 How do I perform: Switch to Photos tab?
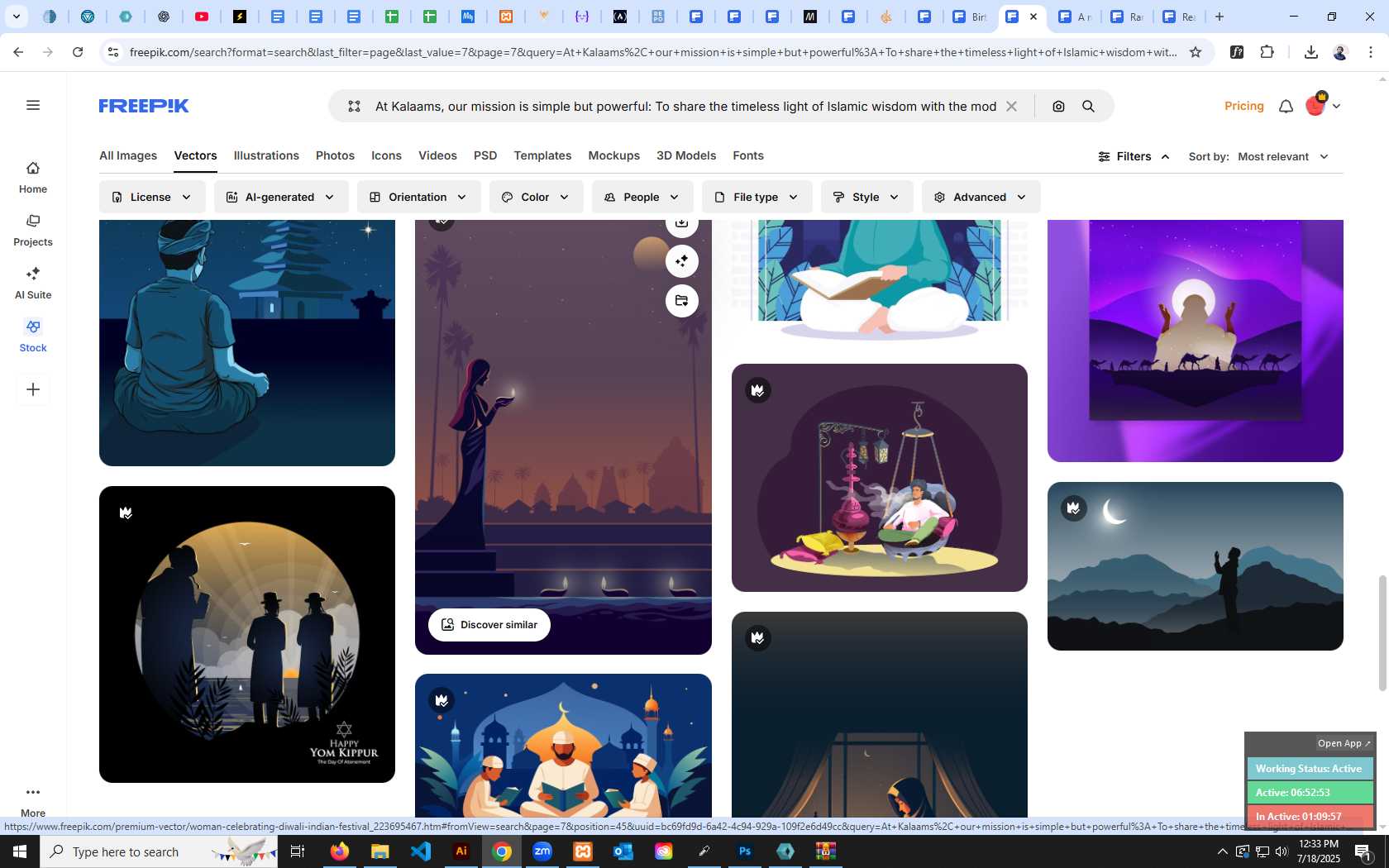click(335, 155)
